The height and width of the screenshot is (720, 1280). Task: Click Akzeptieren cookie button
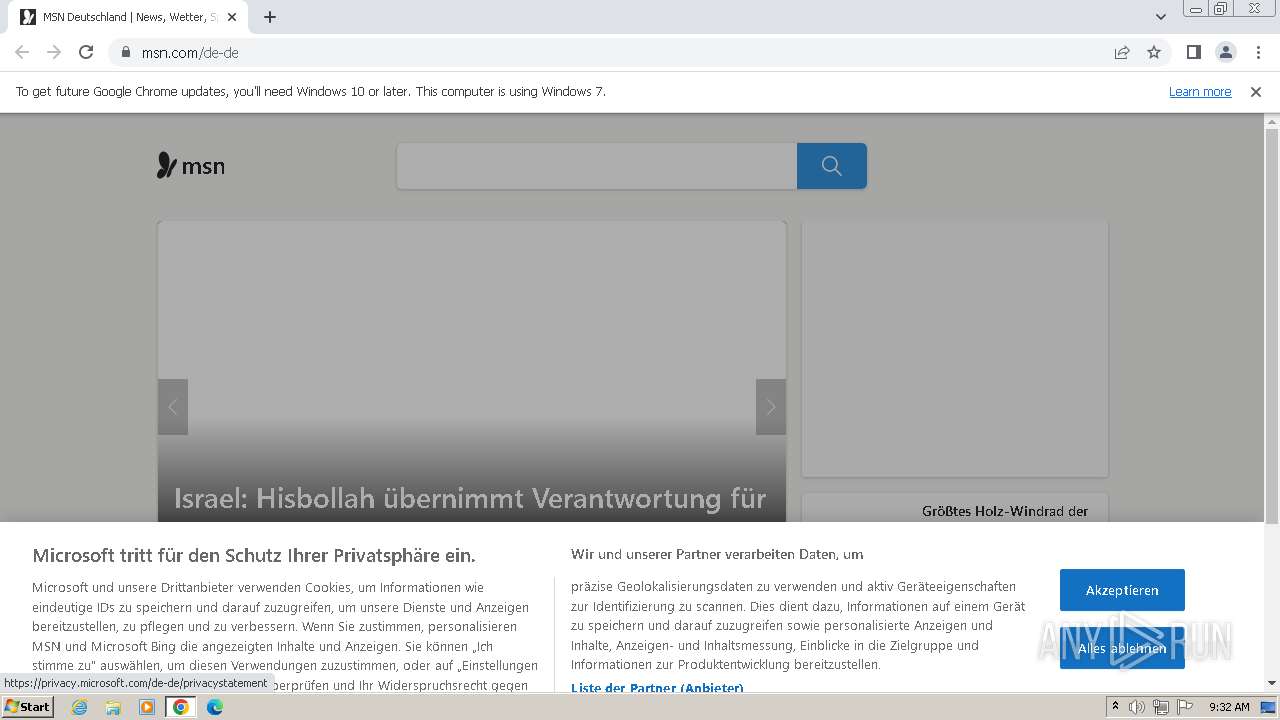tap(1122, 590)
